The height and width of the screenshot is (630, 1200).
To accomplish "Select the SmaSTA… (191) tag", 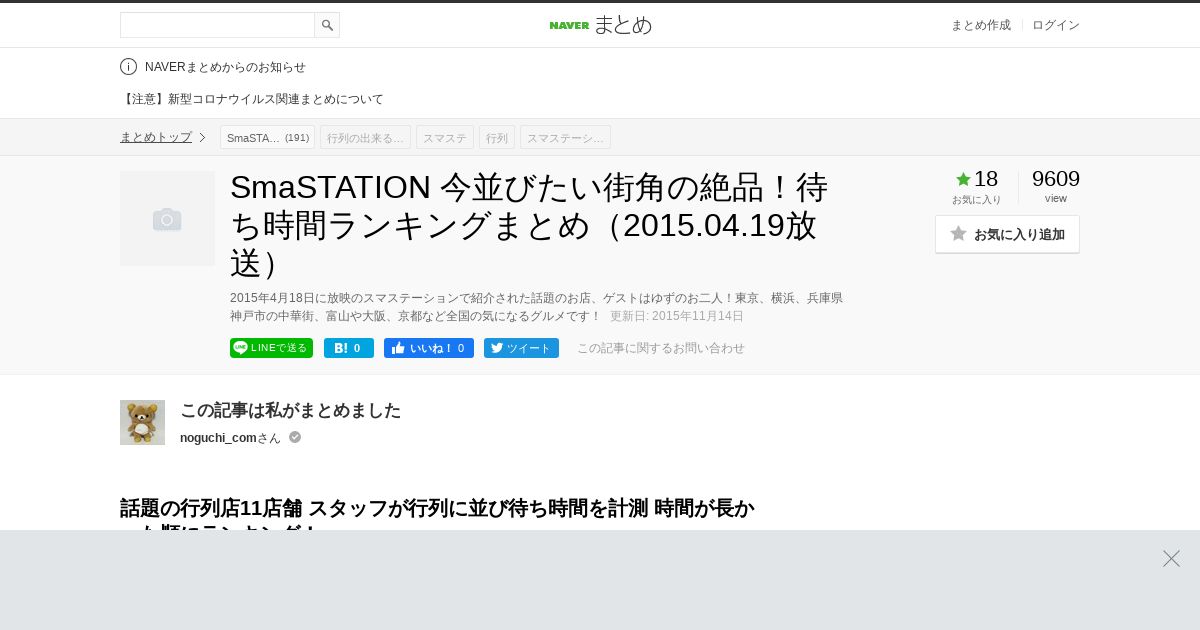I will pyautogui.click(x=267, y=137).
